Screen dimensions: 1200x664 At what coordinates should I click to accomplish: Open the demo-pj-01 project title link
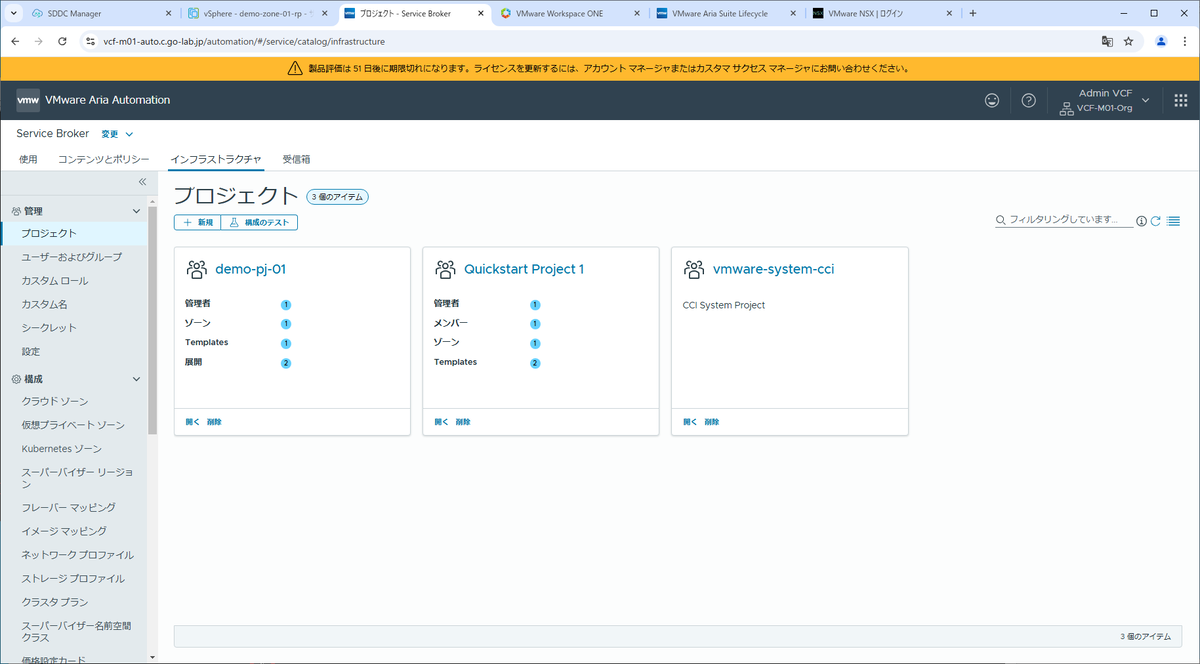(251, 269)
